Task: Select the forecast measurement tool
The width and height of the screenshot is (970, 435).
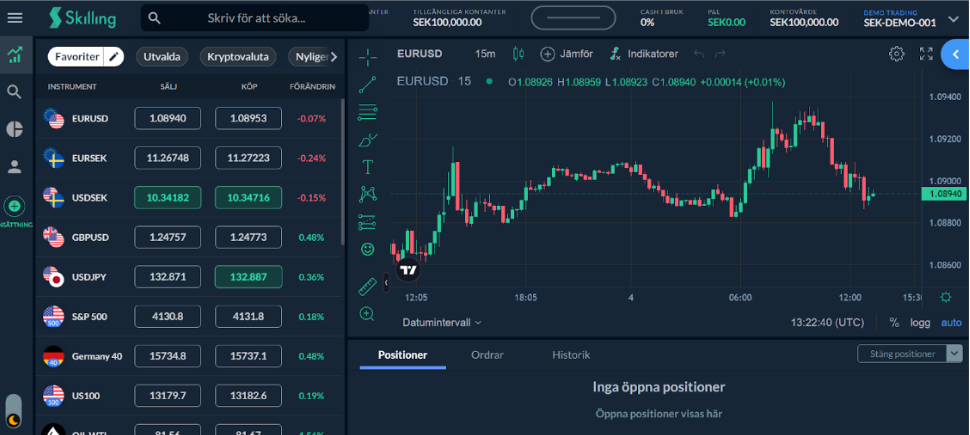Action: pyautogui.click(x=367, y=222)
